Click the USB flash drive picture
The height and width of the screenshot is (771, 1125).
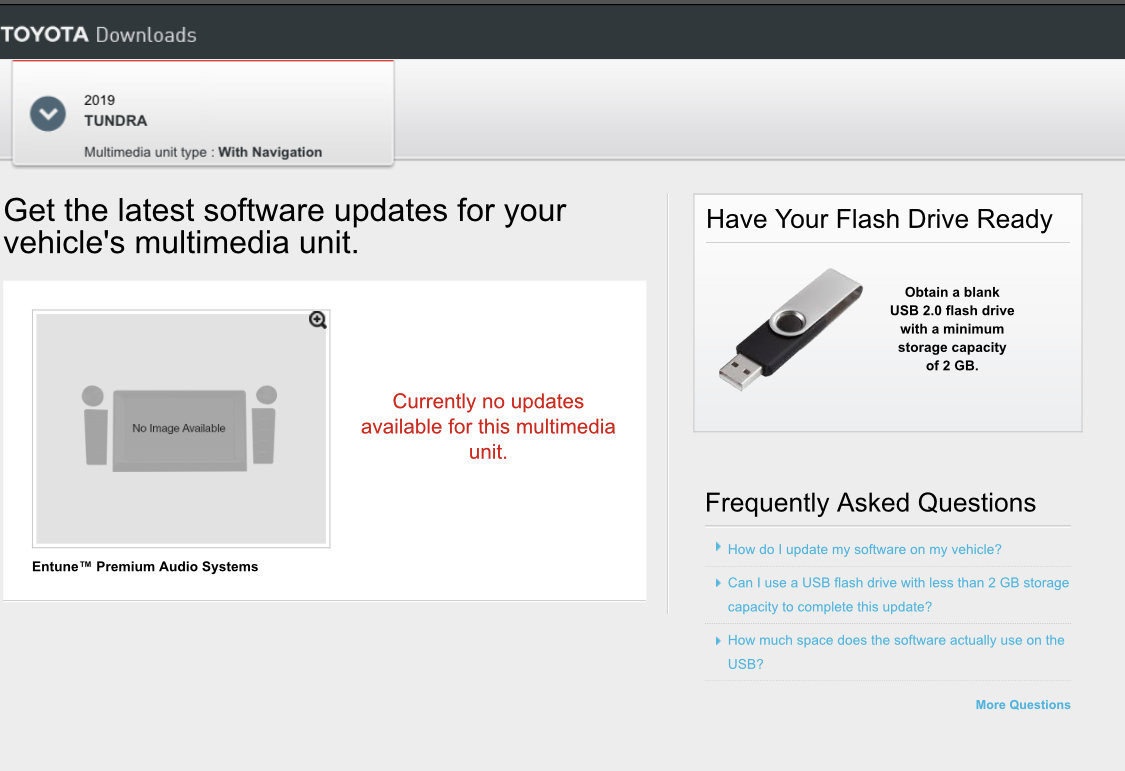coord(791,329)
